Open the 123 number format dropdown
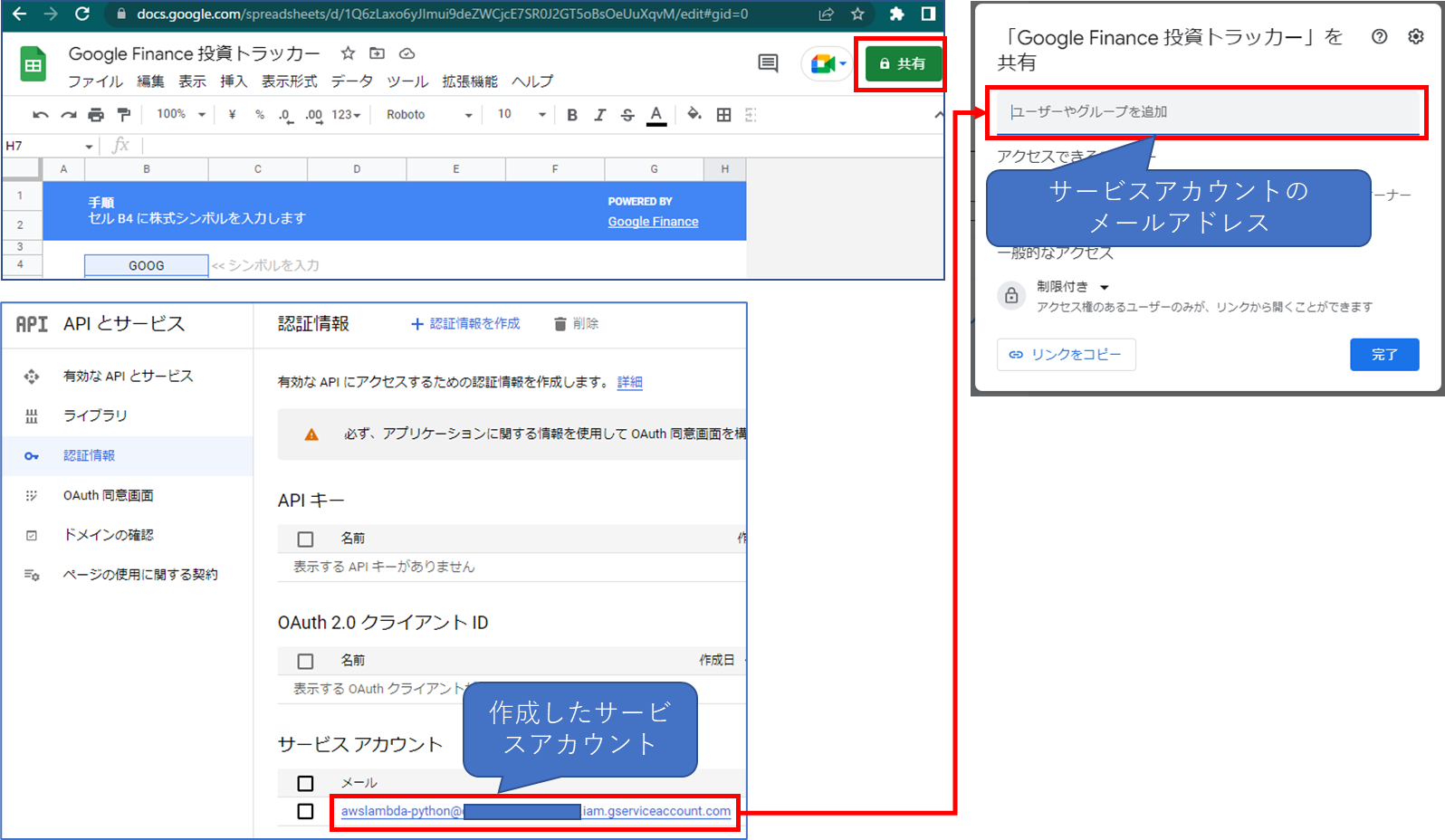This screenshot has height=840, width=1445. pyautogui.click(x=347, y=115)
